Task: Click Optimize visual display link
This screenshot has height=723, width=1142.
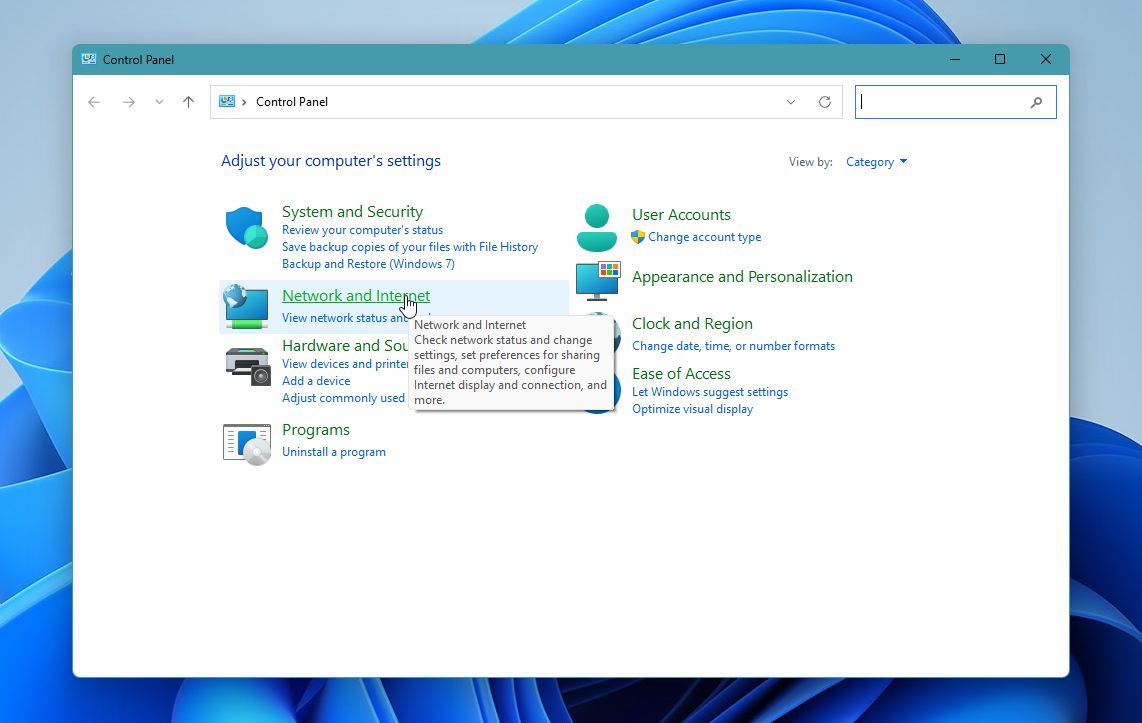Action: (693, 409)
